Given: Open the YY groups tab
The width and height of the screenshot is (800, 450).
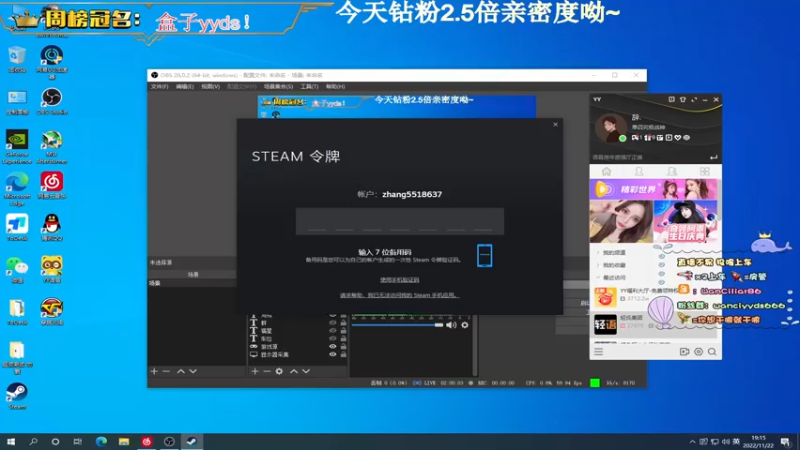Looking at the screenshot, I should click(671, 171).
